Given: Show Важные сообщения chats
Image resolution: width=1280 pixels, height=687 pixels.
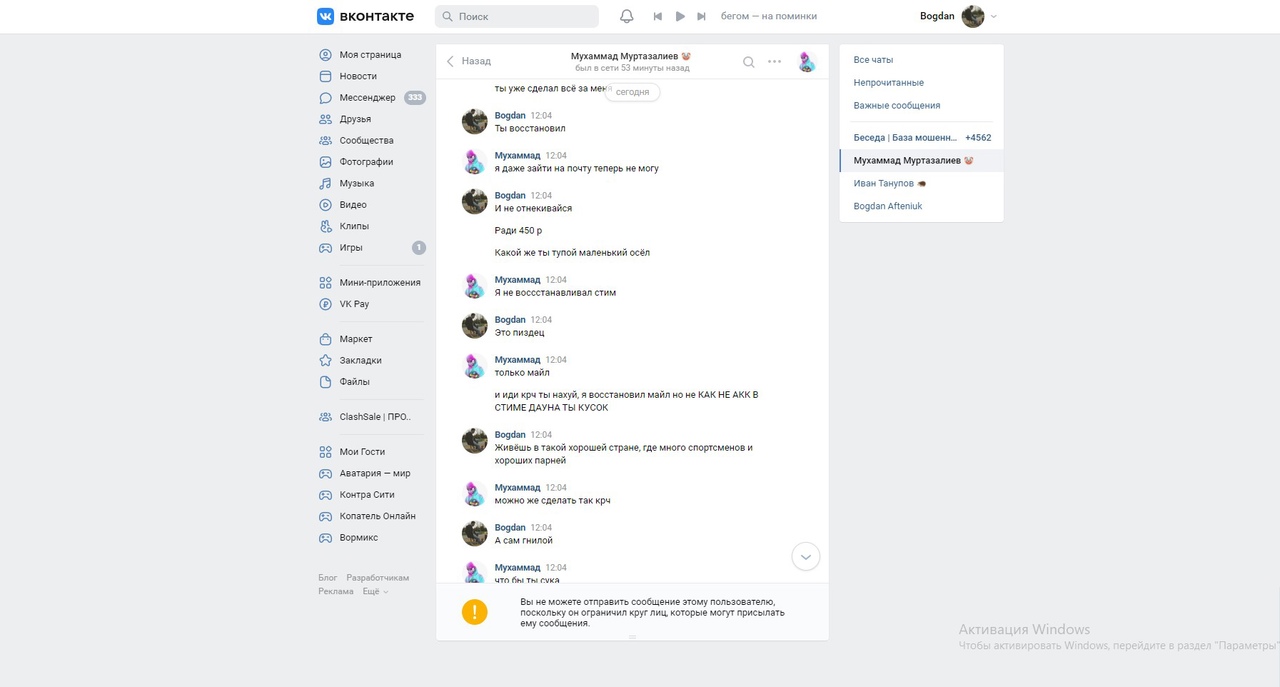Looking at the screenshot, I should 896,105.
